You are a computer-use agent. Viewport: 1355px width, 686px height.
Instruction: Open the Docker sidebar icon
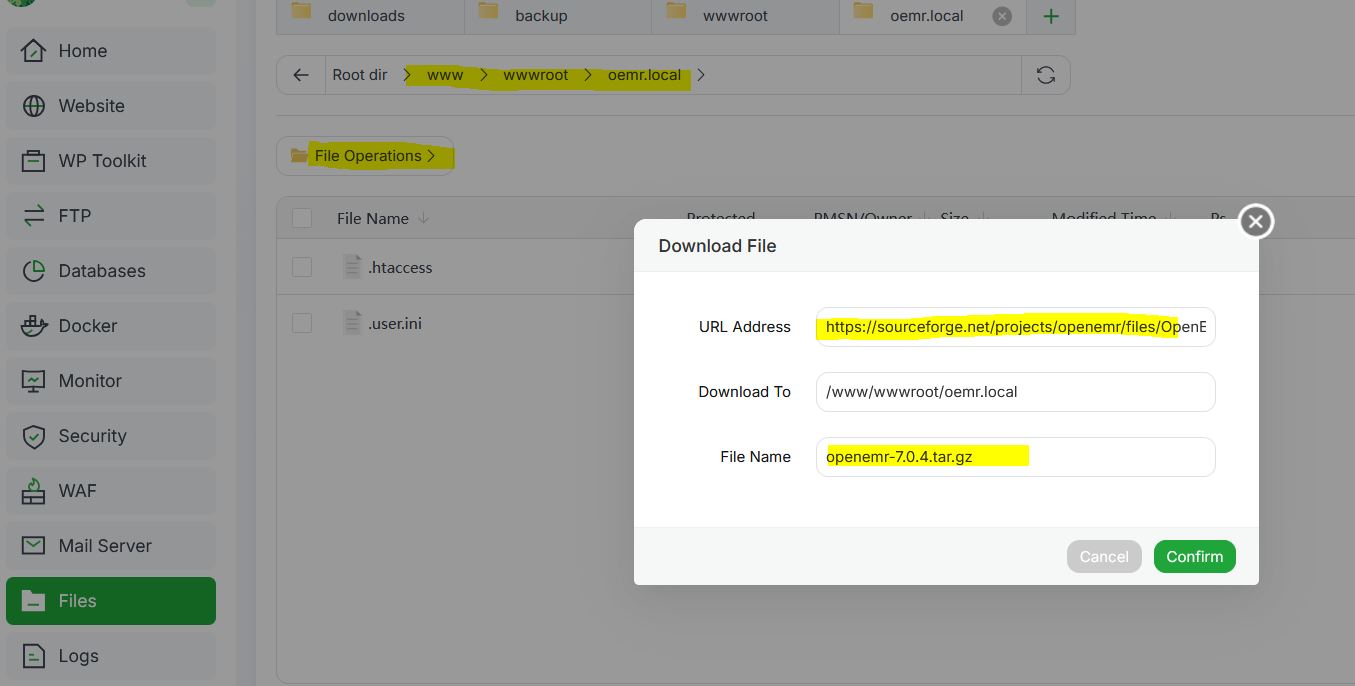[34, 326]
